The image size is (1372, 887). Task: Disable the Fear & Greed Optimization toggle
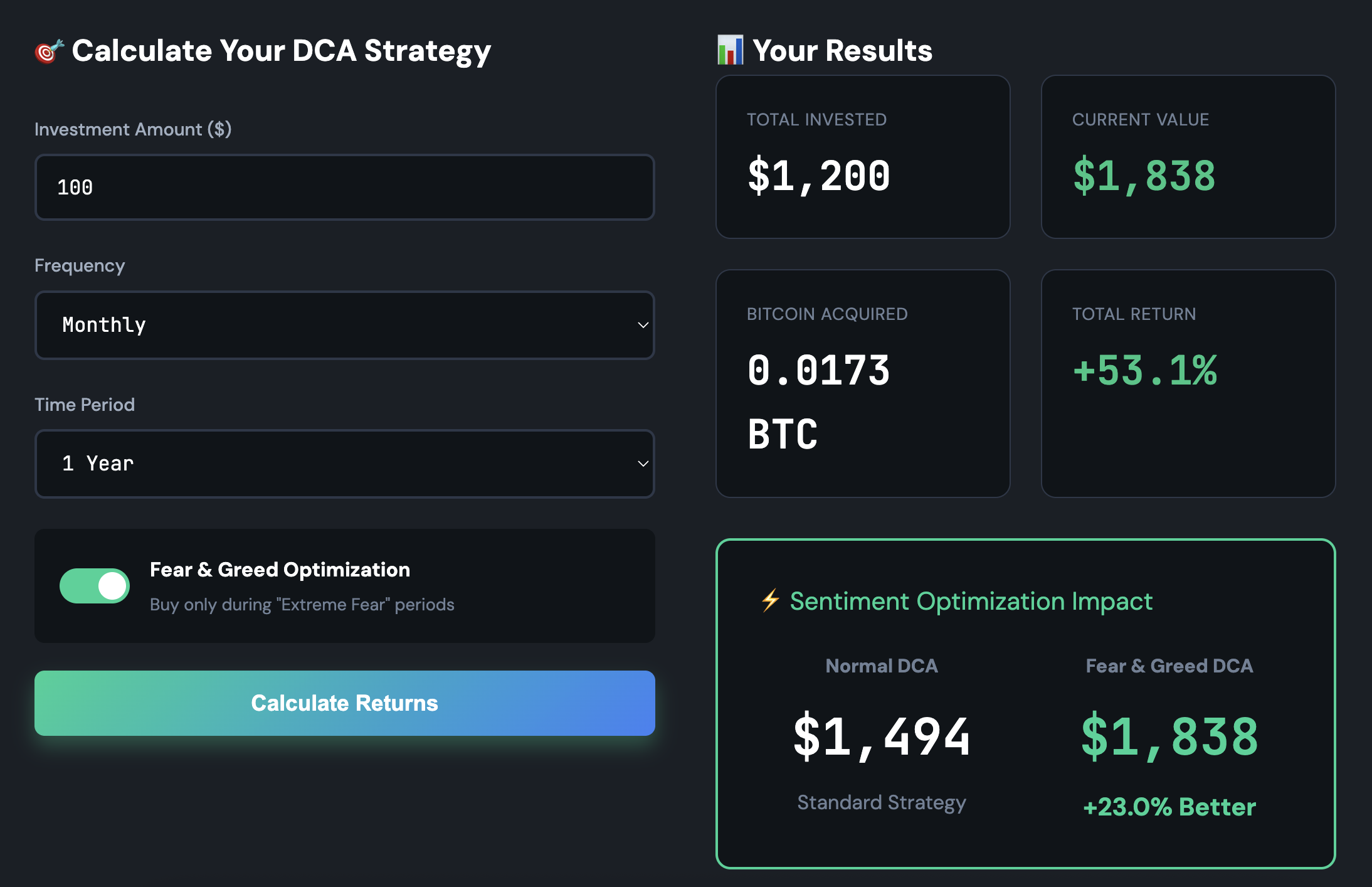95,585
